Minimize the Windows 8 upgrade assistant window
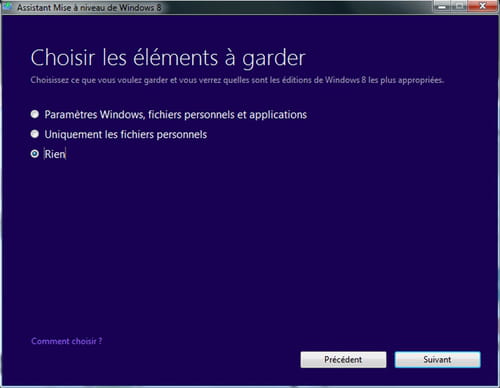Image resolution: width=500 pixels, height=388 pixels. pos(443,6)
